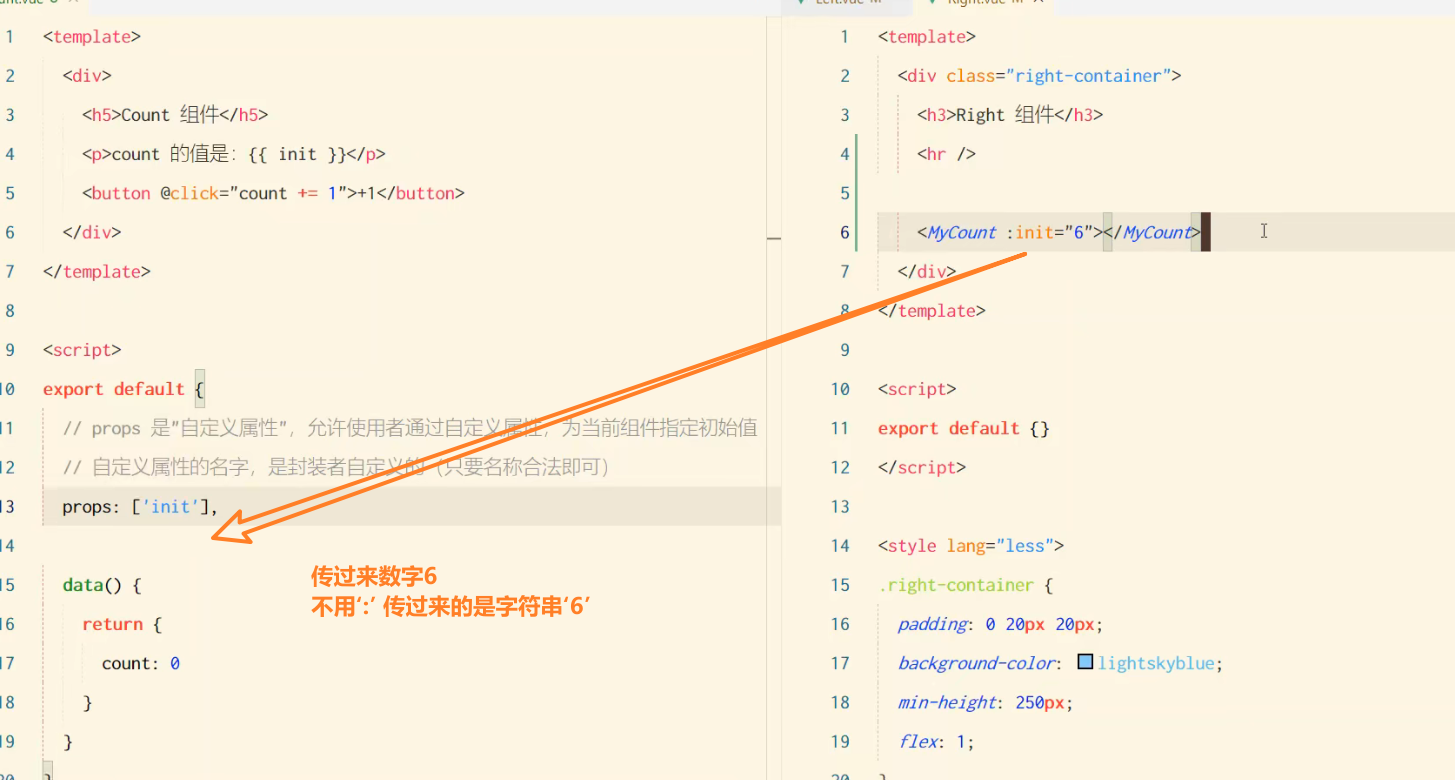Click the 'count: 0' line

[x=141, y=663]
